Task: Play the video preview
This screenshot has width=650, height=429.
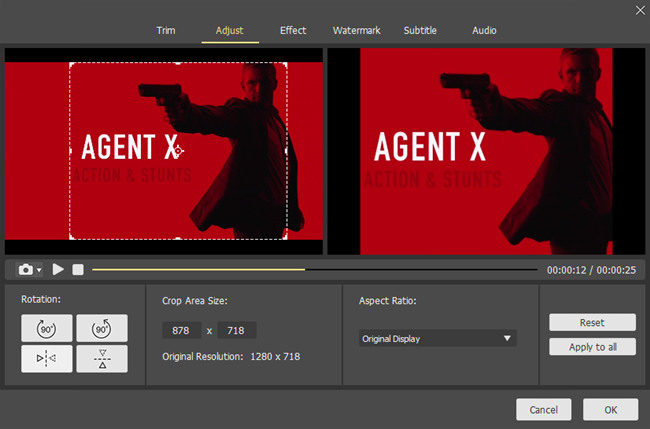Action: (58, 270)
